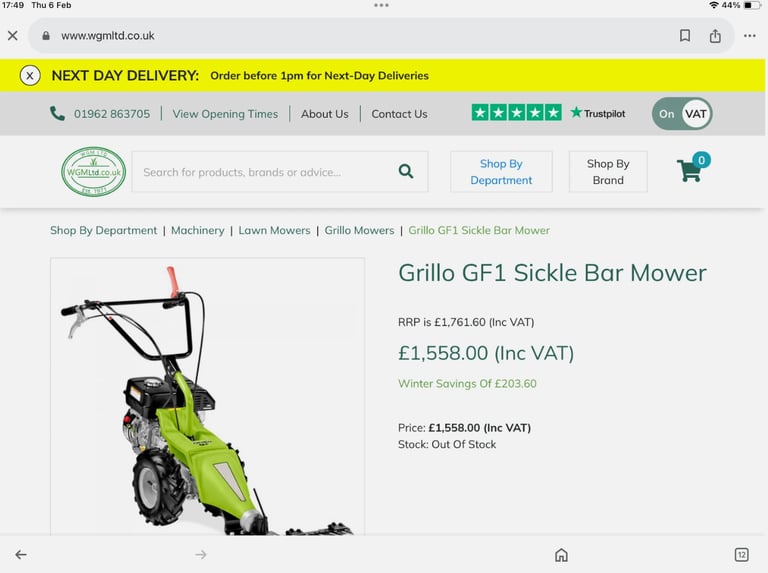Dismiss the Next Day Delivery banner
Viewport: 768px width, 573px height.
click(30, 76)
